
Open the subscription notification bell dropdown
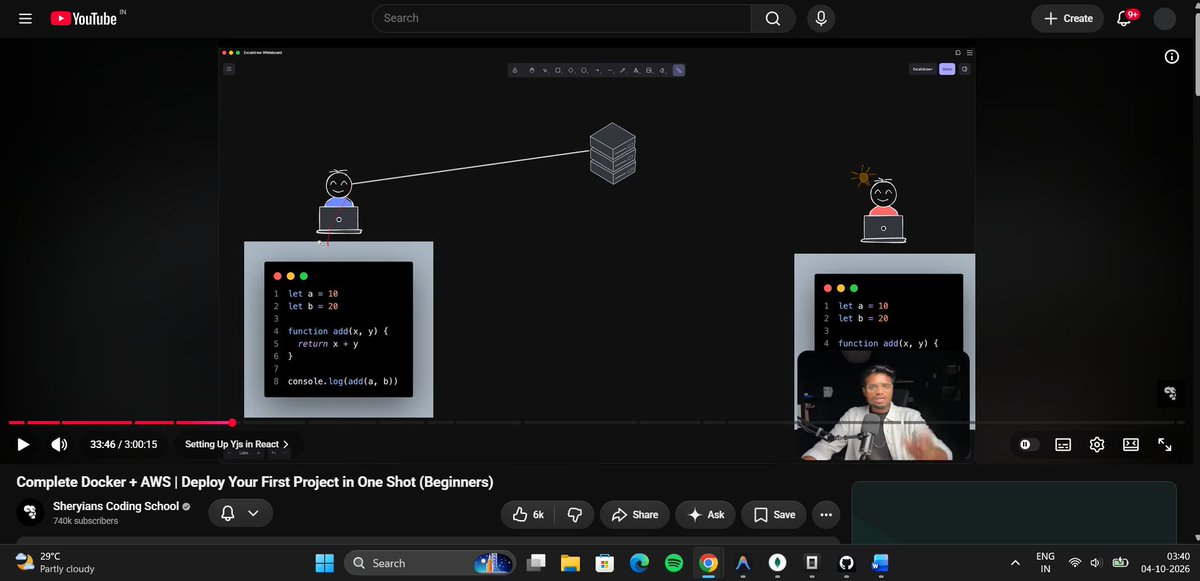239,514
